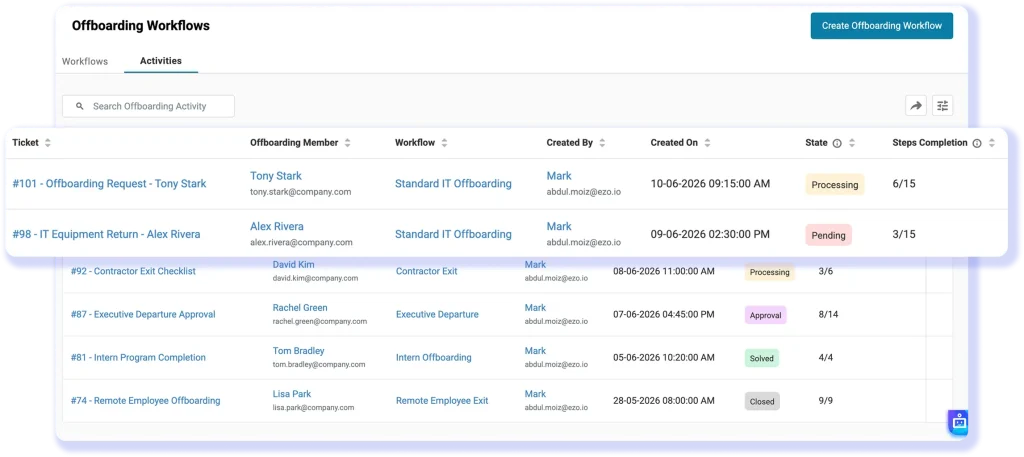Click the Closed state badge
The height and width of the screenshot is (457, 1024).
pos(762,402)
